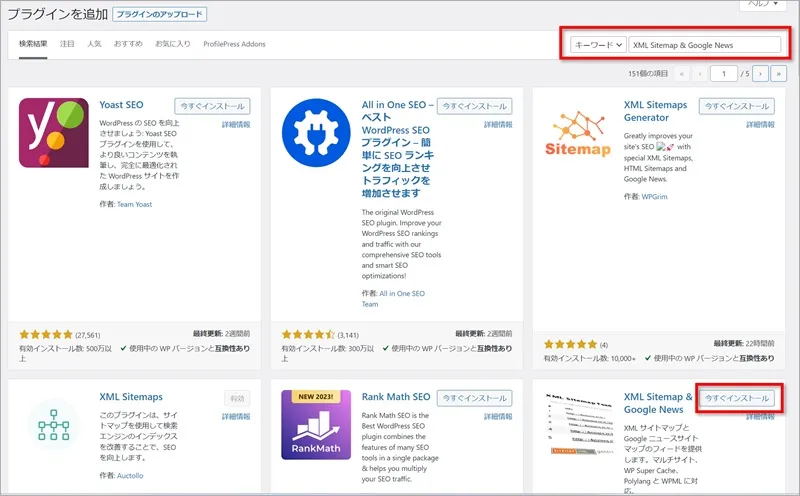Switch to the 注目 tab

(x=67, y=44)
